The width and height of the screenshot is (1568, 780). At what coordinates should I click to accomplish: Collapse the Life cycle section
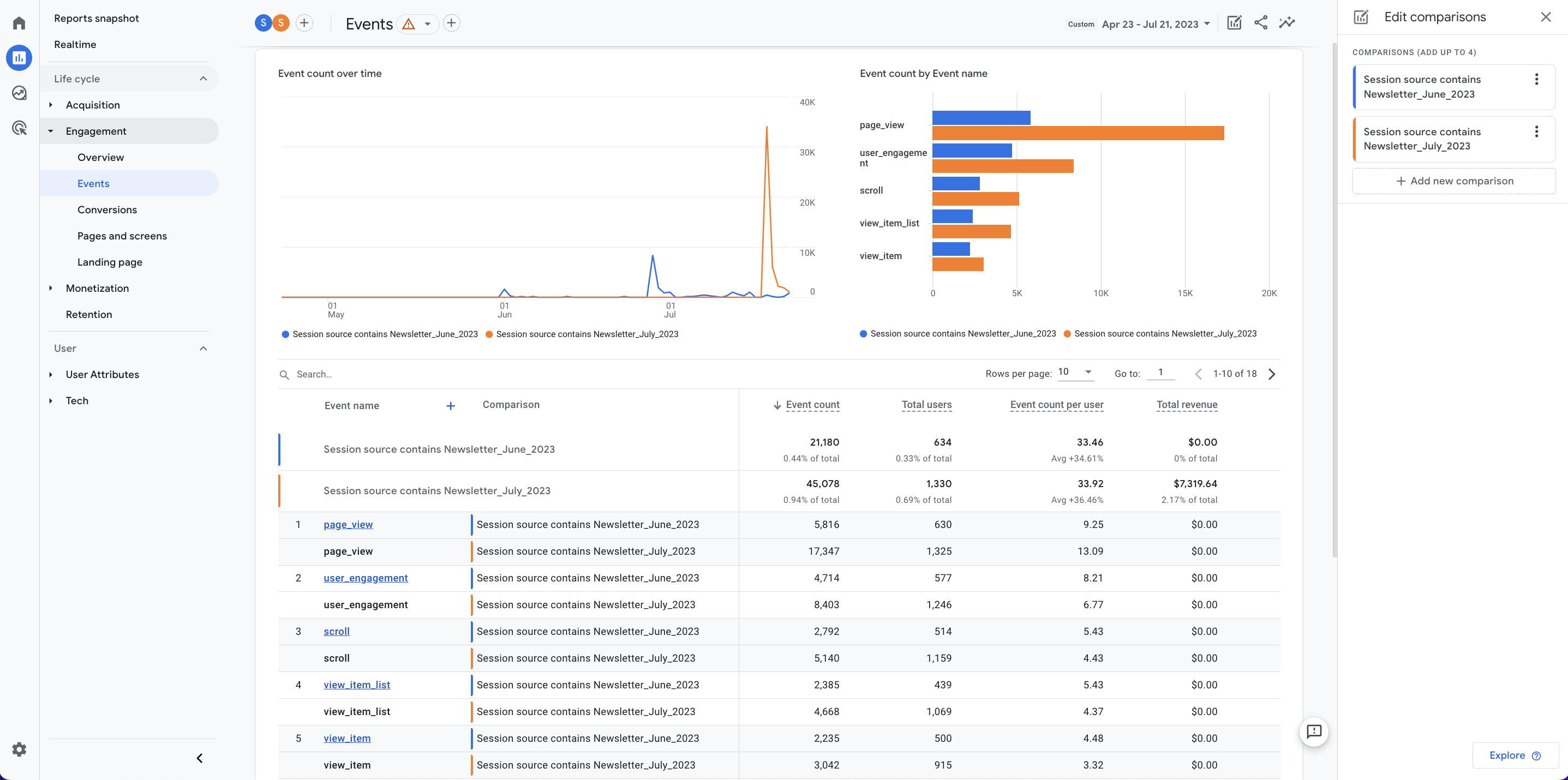click(204, 79)
